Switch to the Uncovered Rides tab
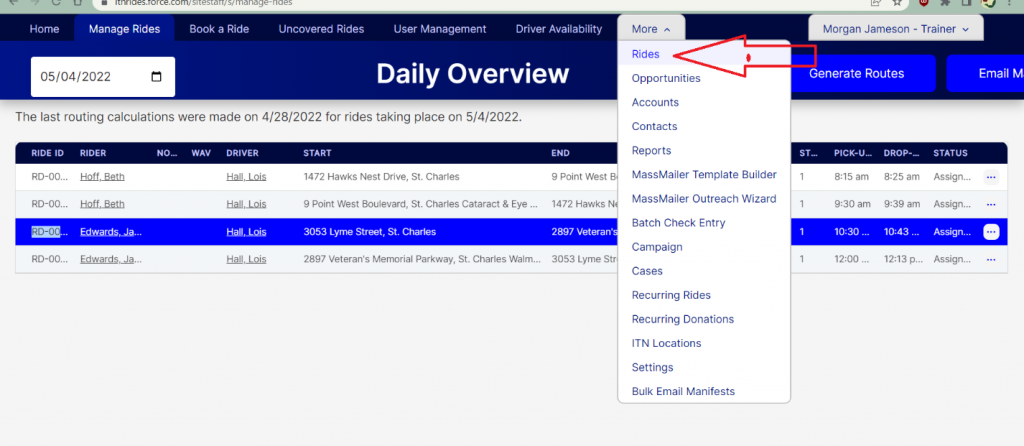 click(x=321, y=29)
